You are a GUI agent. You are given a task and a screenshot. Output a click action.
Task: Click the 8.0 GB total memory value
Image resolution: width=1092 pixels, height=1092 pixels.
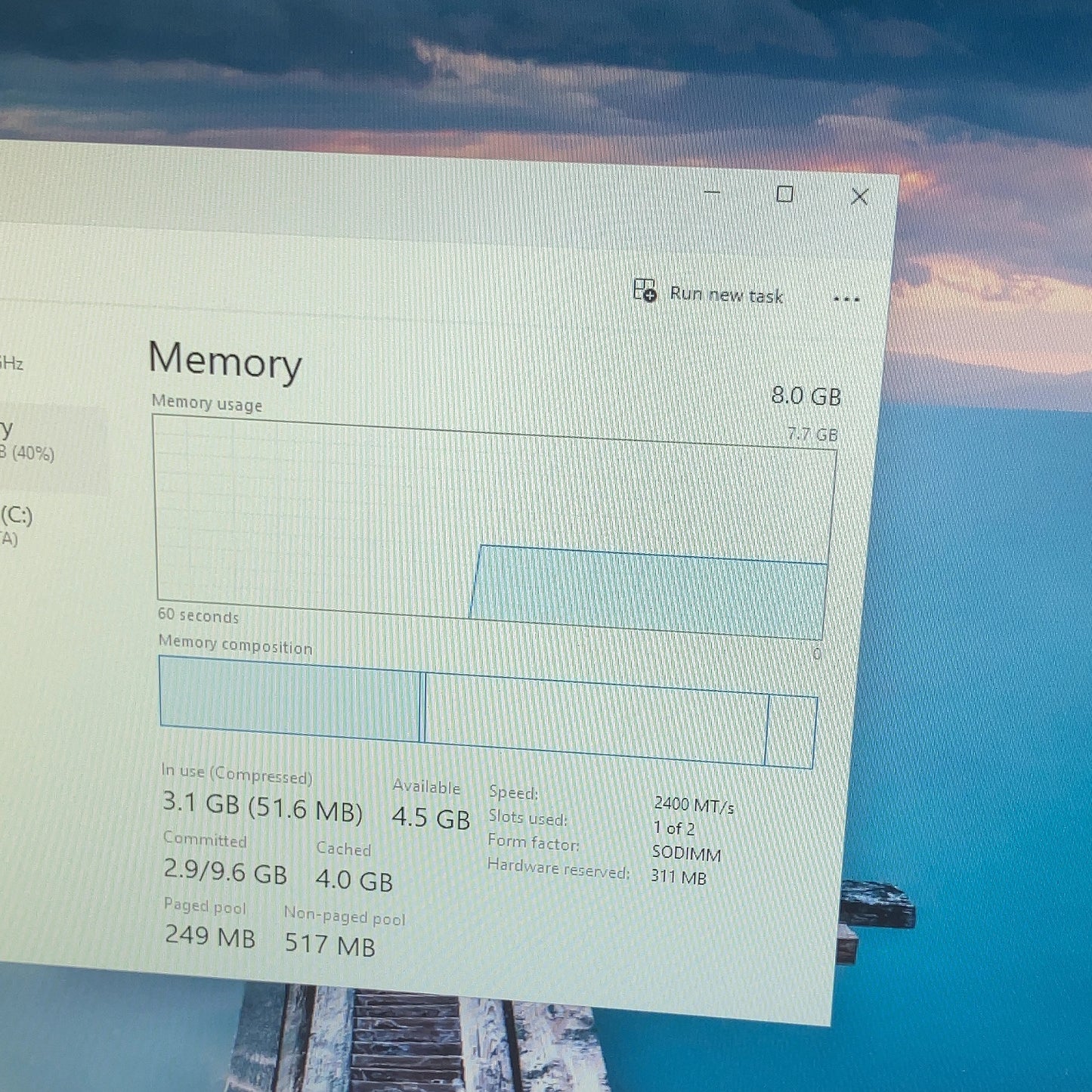pos(806,396)
